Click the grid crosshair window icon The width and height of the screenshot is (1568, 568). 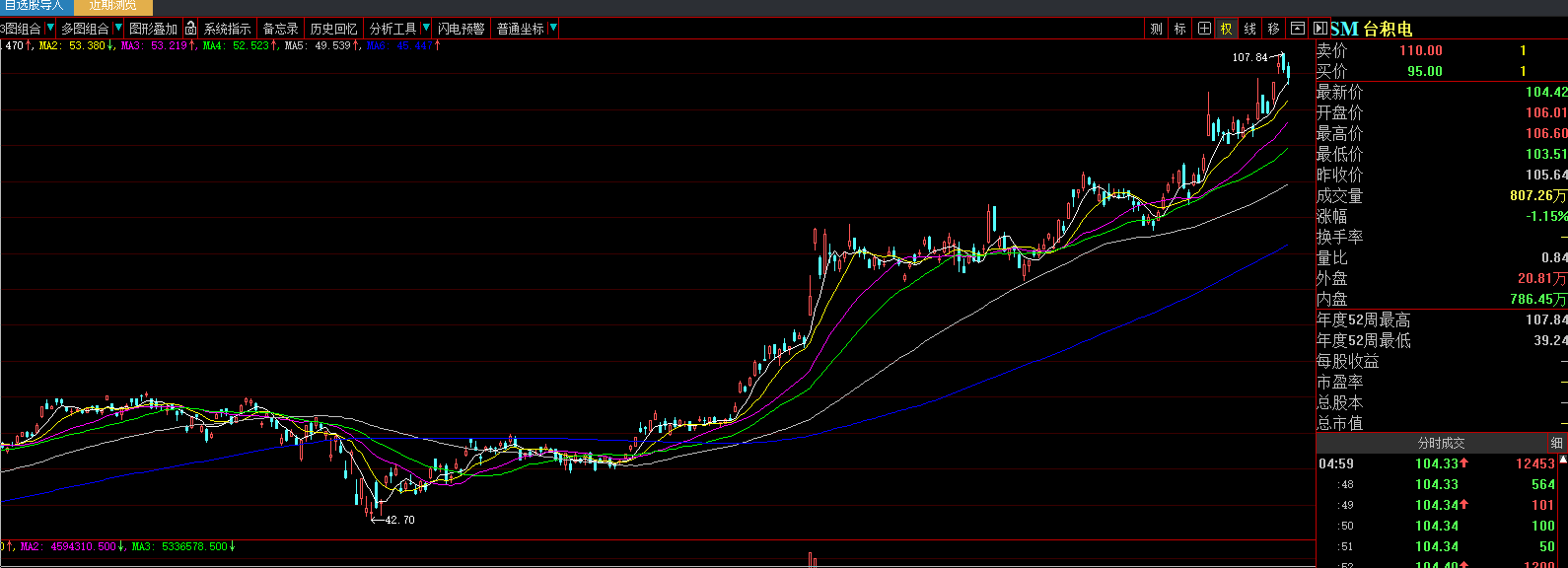coord(1204,29)
